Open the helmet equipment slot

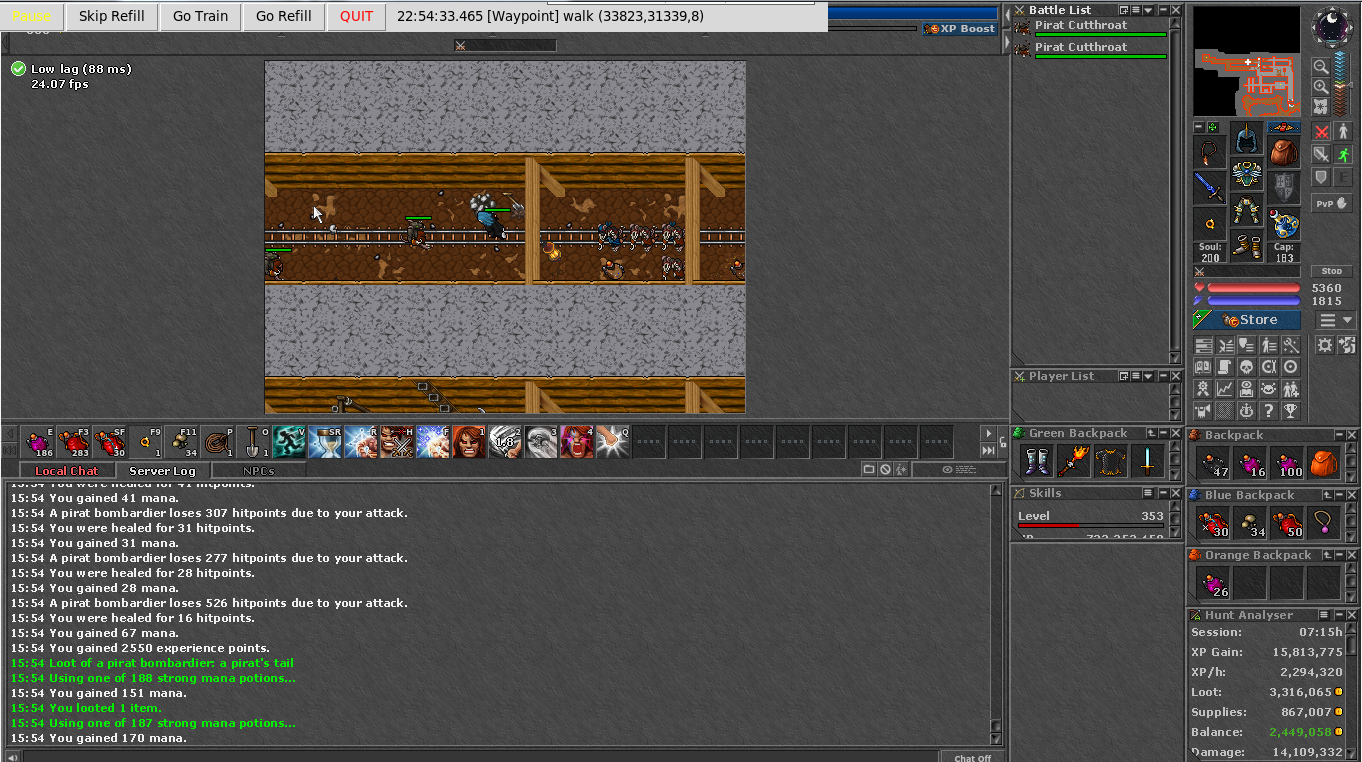pyautogui.click(x=1246, y=138)
